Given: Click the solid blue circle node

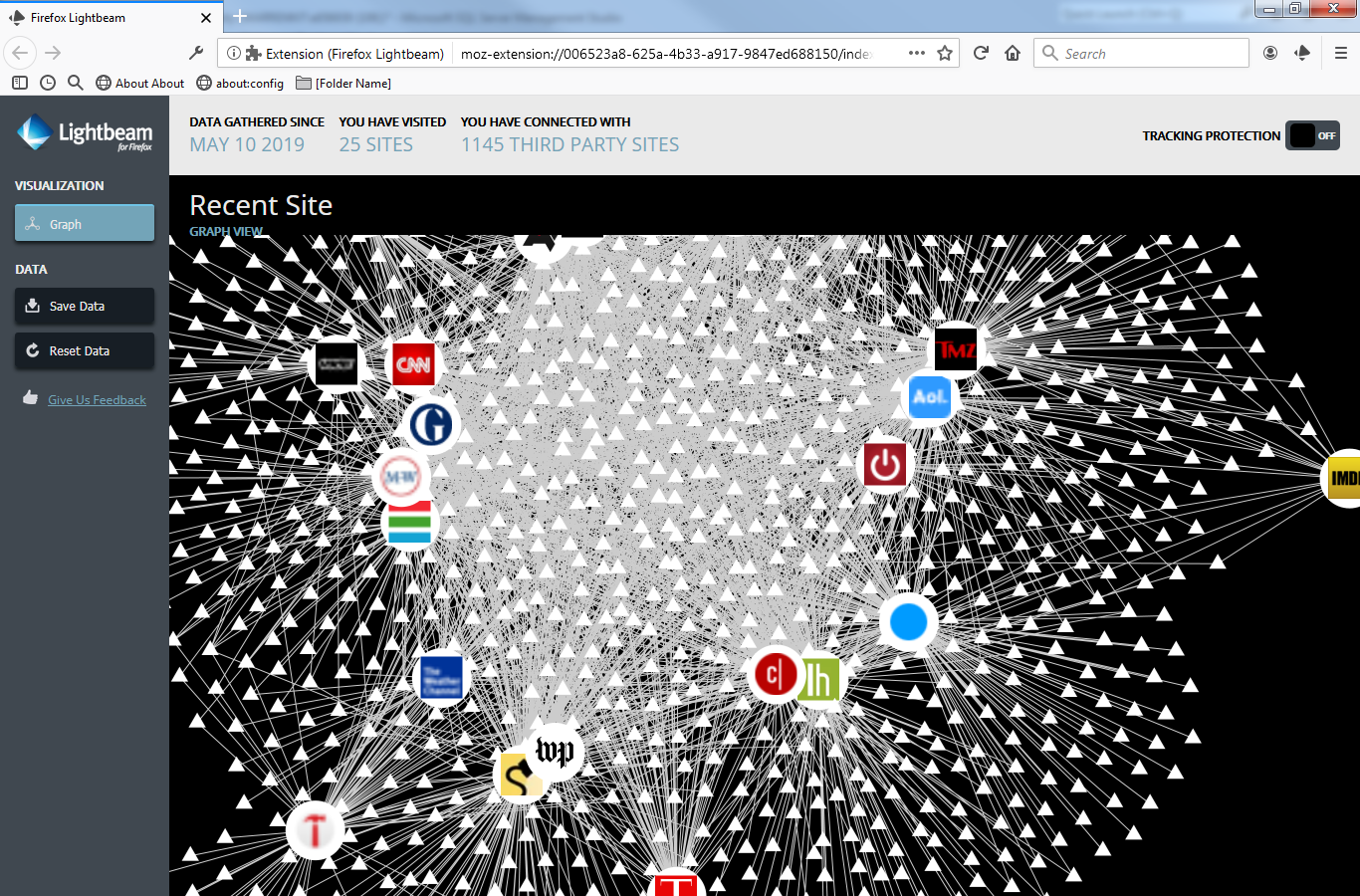Looking at the screenshot, I should tap(908, 622).
